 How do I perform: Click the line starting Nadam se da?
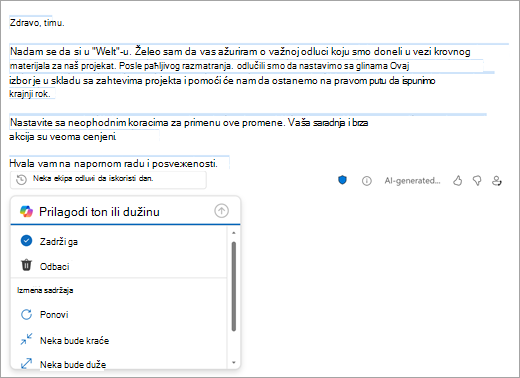[240, 52]
